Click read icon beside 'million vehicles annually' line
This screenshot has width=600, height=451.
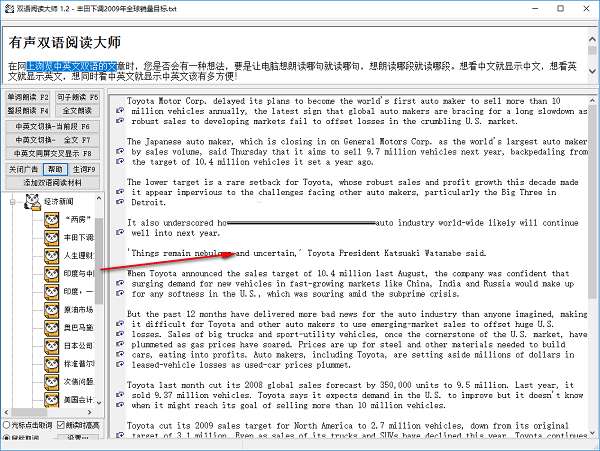tap(120, 111)
